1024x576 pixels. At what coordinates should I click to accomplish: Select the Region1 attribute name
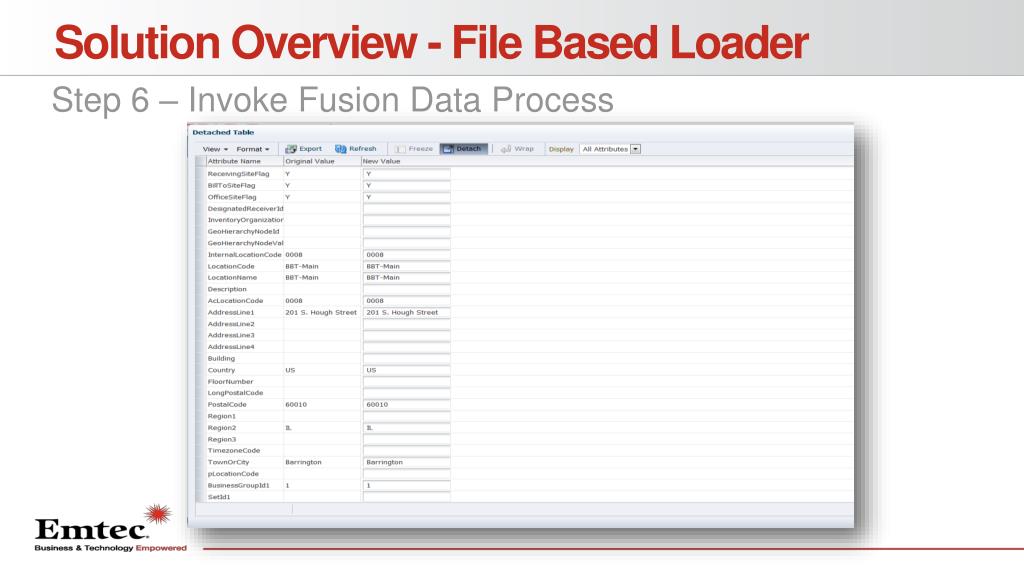tap(221, 416)
